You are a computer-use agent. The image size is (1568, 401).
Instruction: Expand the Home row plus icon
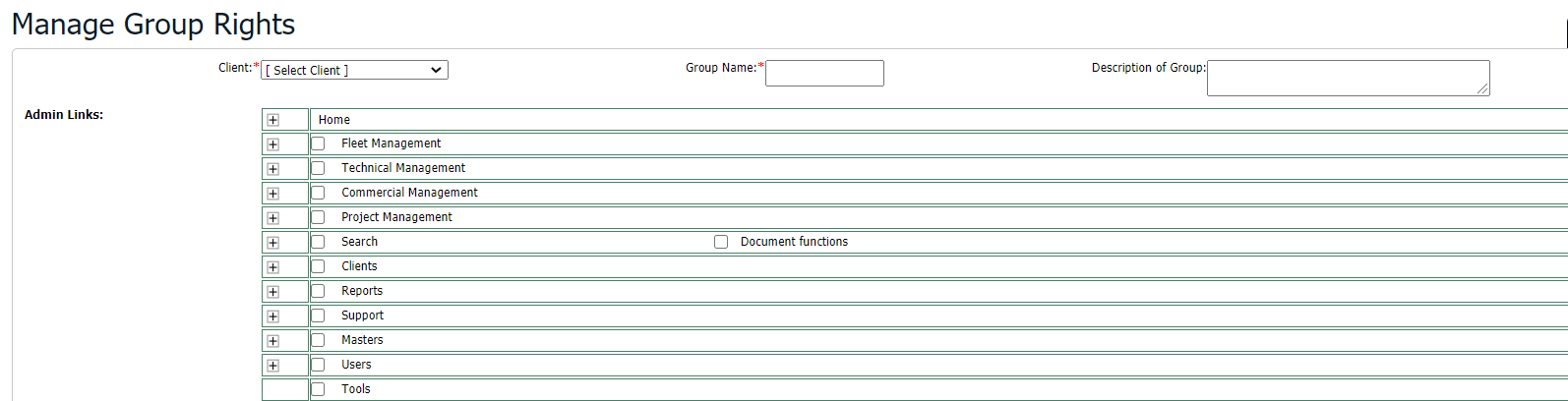272,120
